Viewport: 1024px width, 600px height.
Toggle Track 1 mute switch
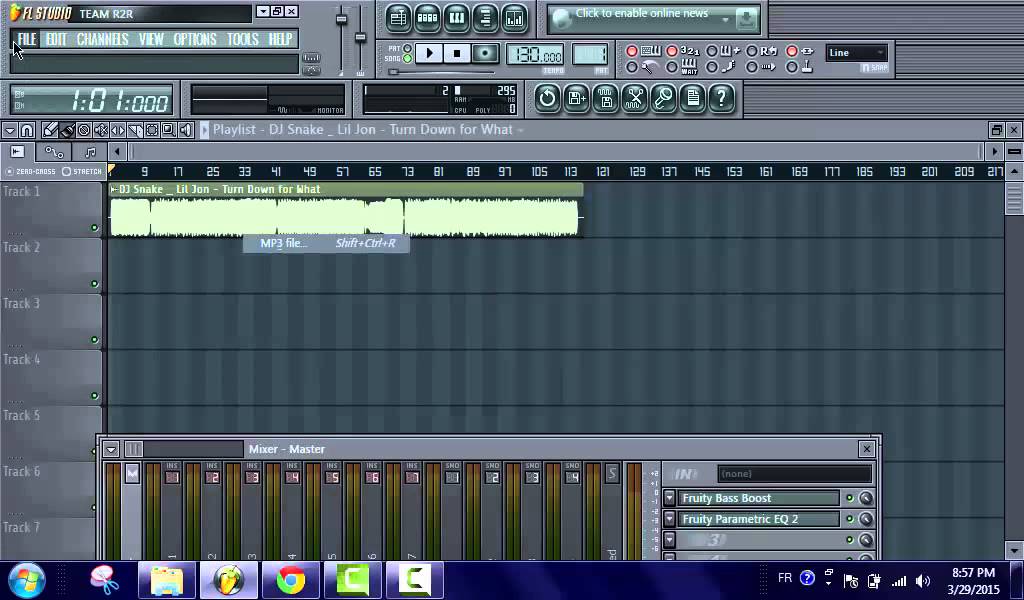[95, 228]
